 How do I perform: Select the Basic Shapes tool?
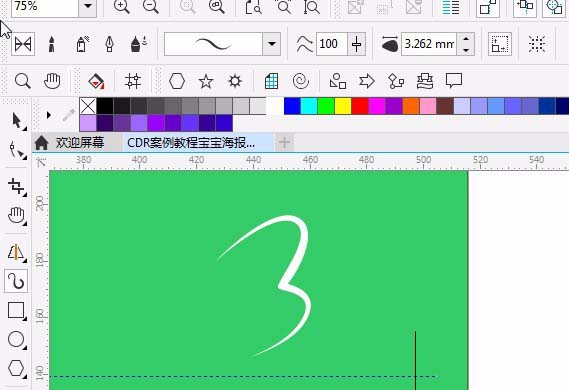coord(337,81)
